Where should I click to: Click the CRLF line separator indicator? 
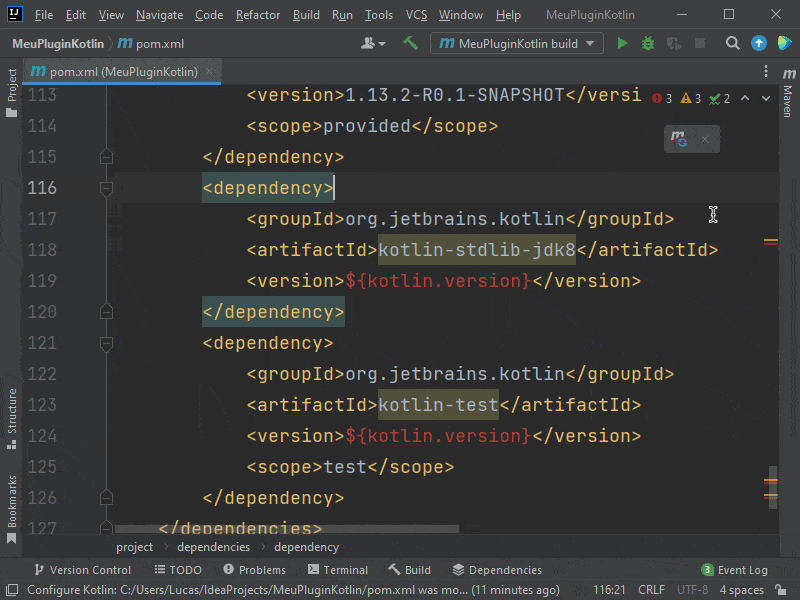tap(651, 590)
